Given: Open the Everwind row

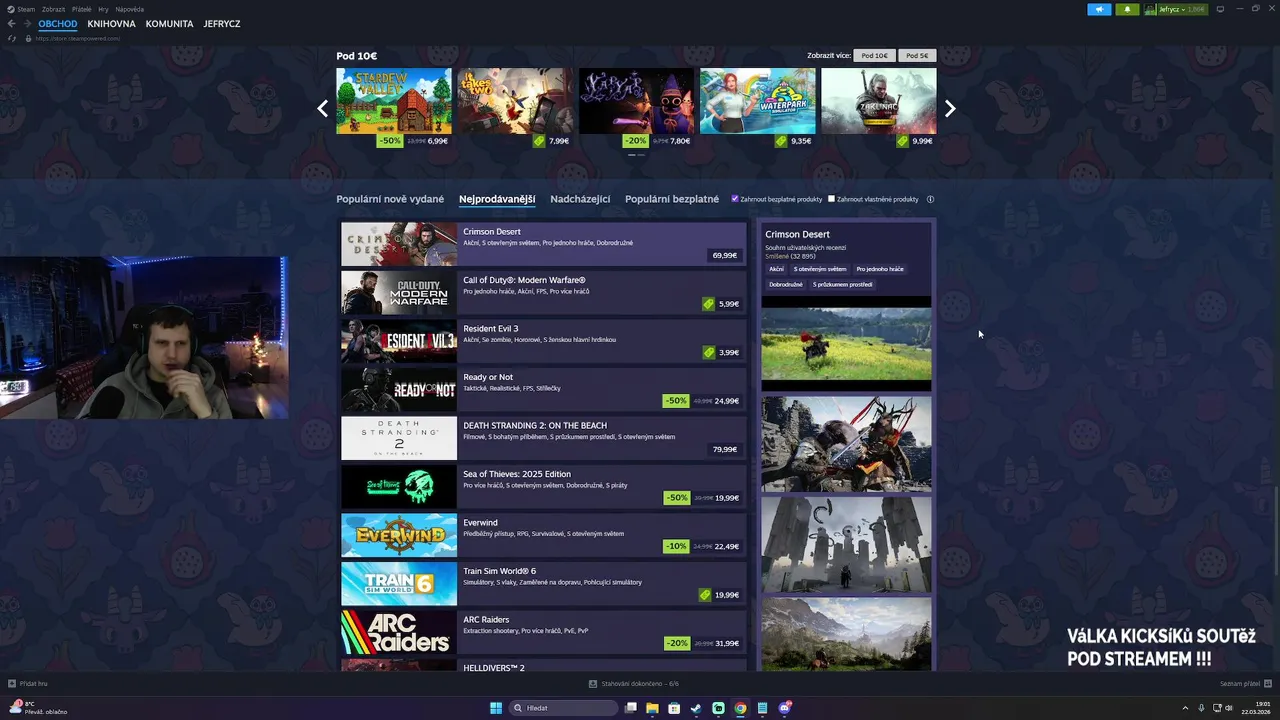Looking at the screenshot, I should pyautogui.click(x=543, y=535).
